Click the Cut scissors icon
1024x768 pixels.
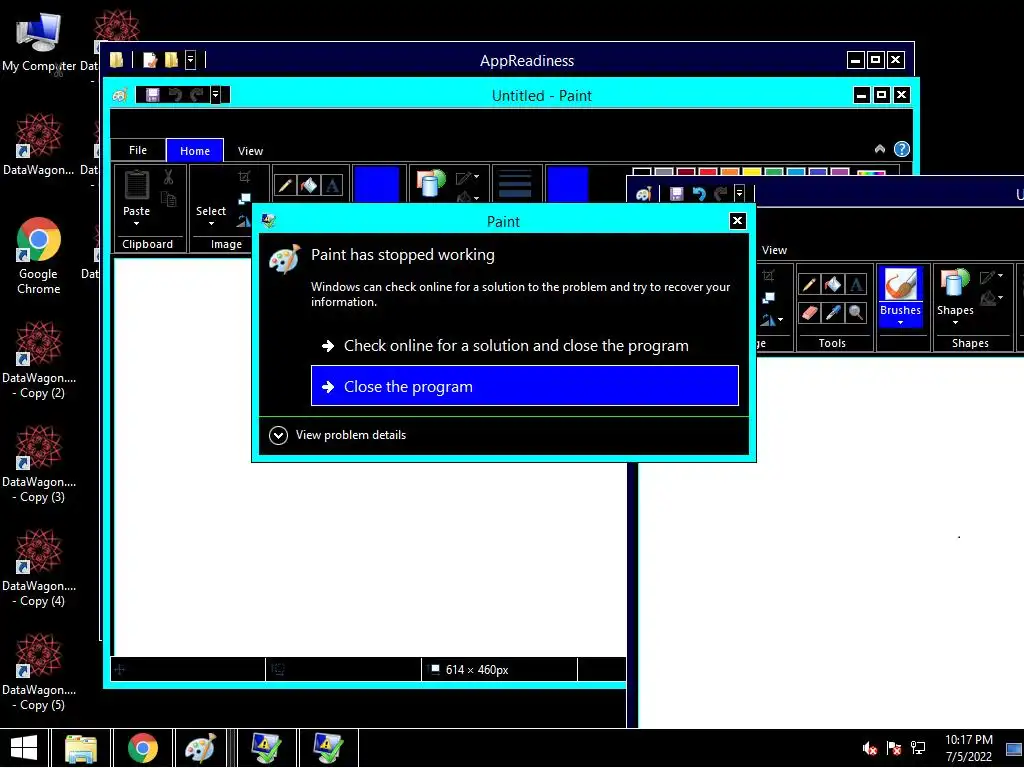click(x=168, y=178)
